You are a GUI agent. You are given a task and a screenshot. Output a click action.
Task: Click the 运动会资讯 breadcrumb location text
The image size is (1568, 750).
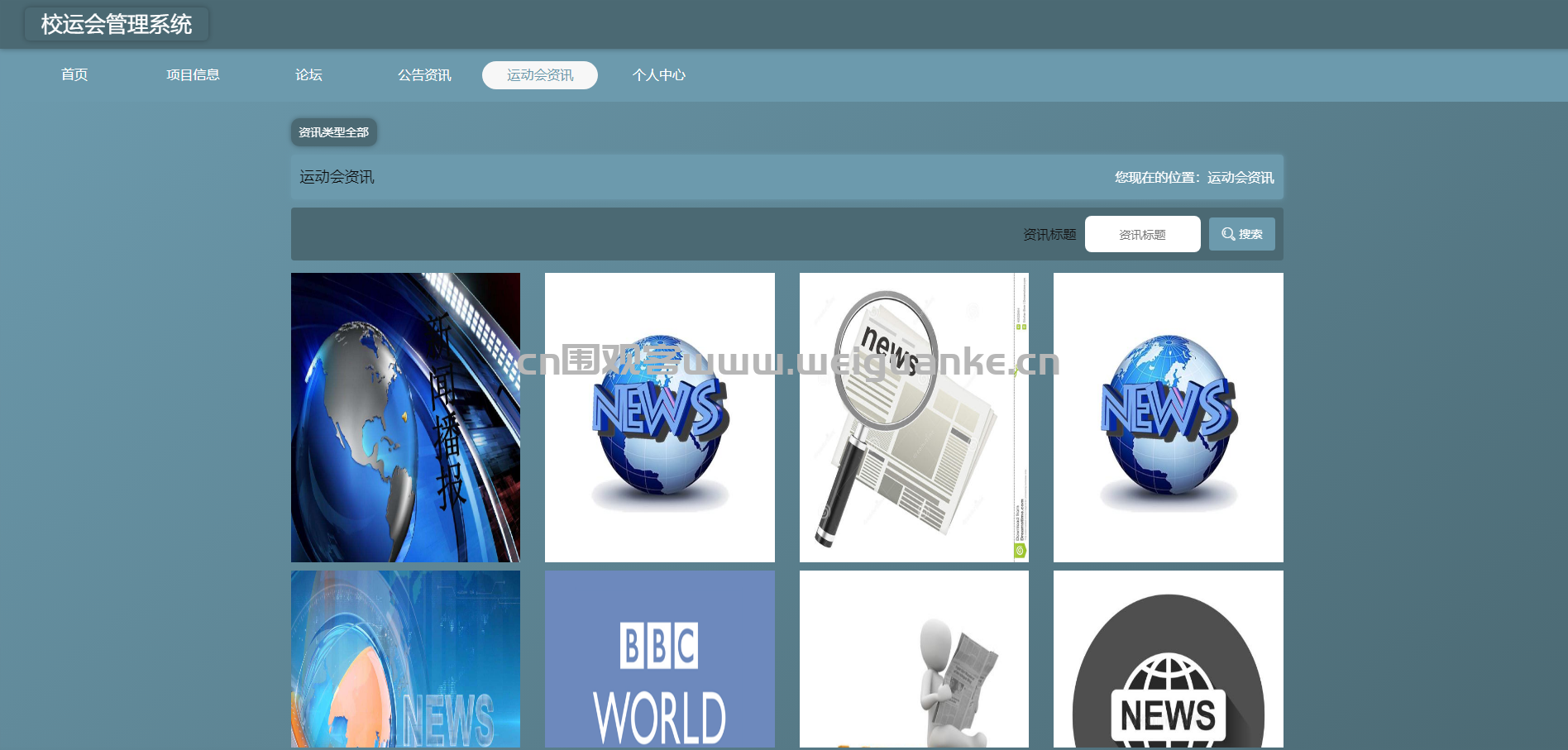point(1241,177)
